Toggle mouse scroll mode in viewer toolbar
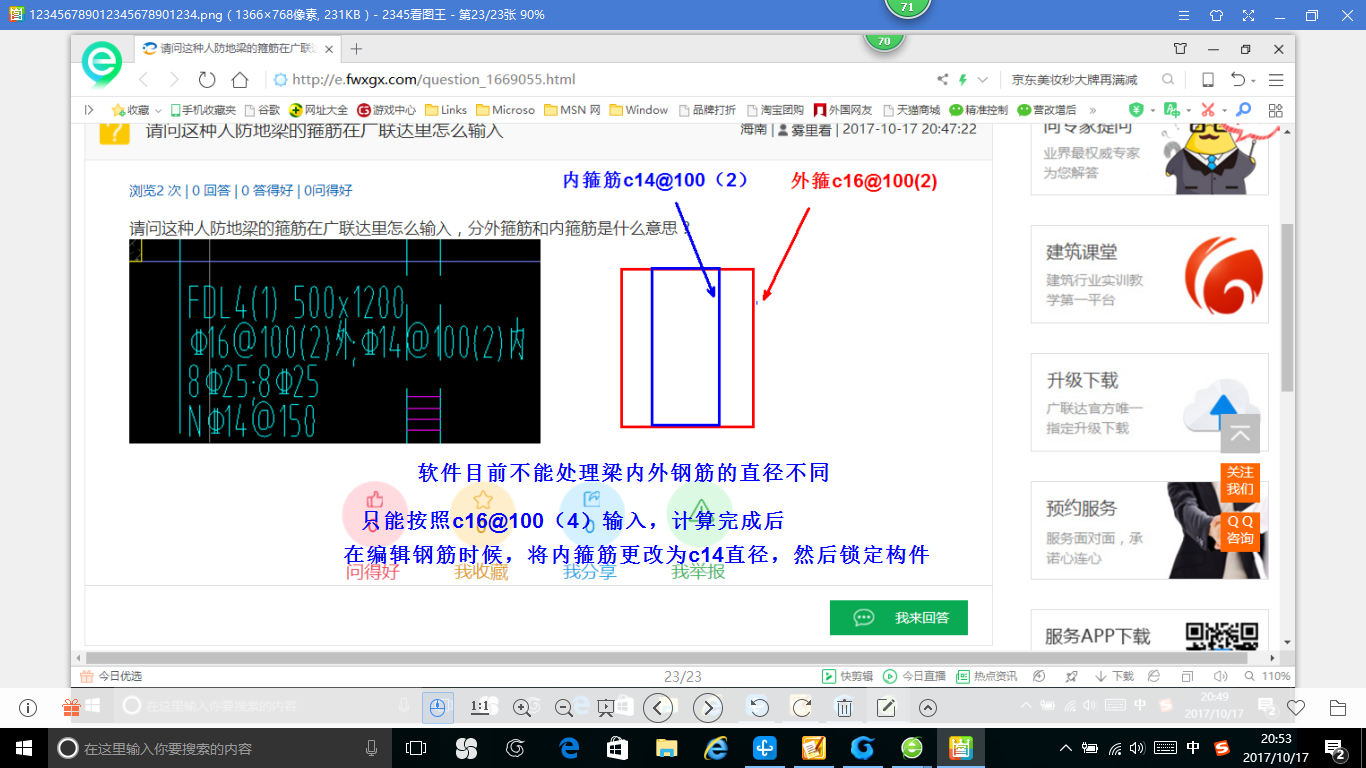The width and height of the screenshot is (1366, 768). 437,708
